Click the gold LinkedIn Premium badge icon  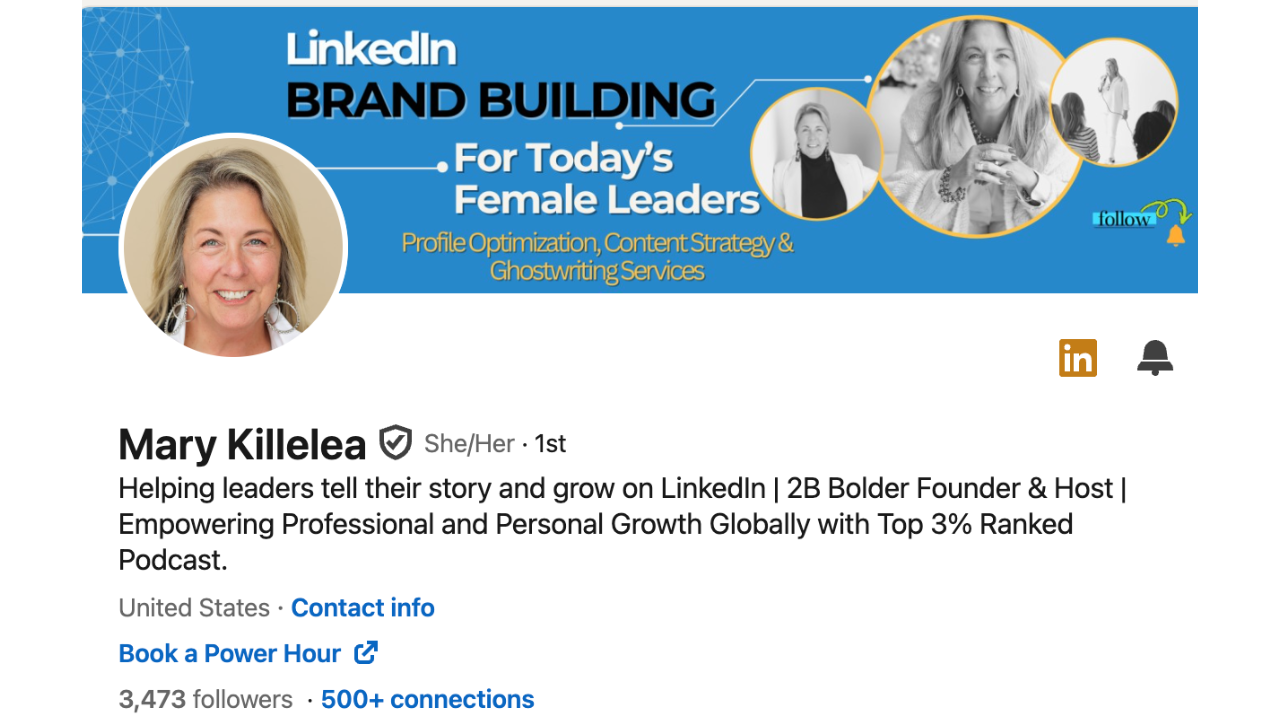pos(1077,358)
